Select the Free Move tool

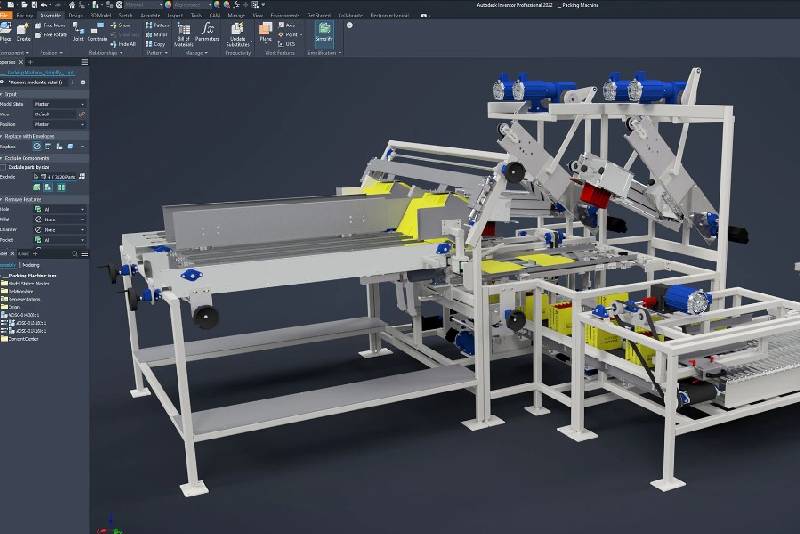pos(50,26)
